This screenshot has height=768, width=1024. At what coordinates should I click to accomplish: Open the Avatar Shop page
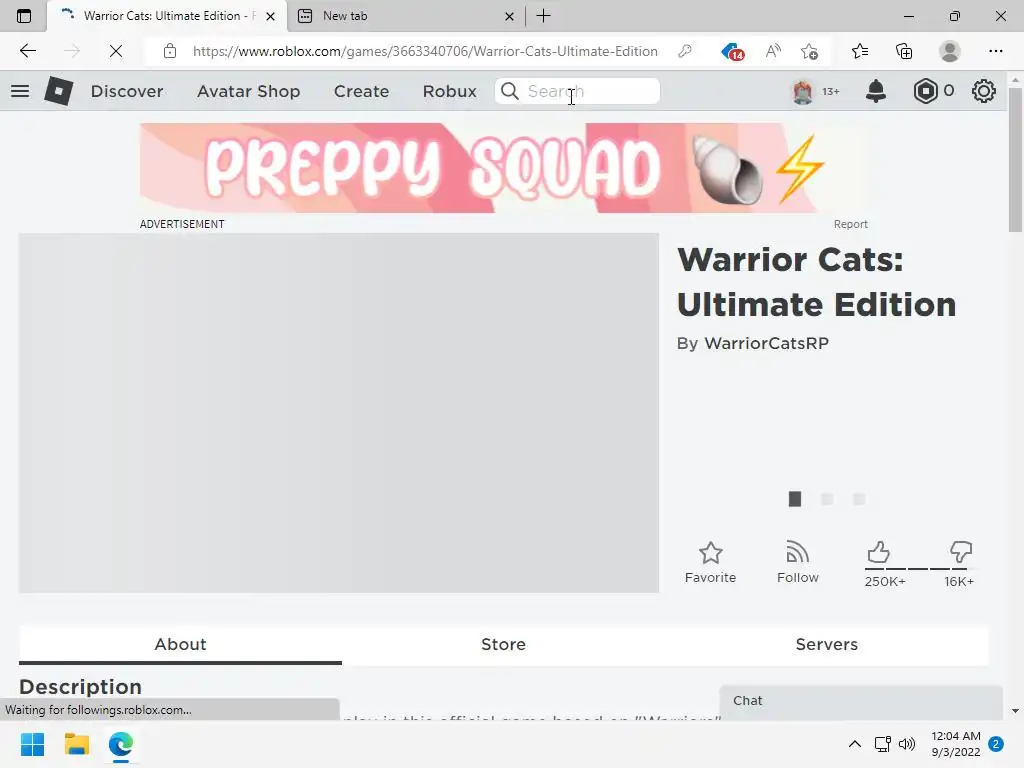[x=248, y=91]
